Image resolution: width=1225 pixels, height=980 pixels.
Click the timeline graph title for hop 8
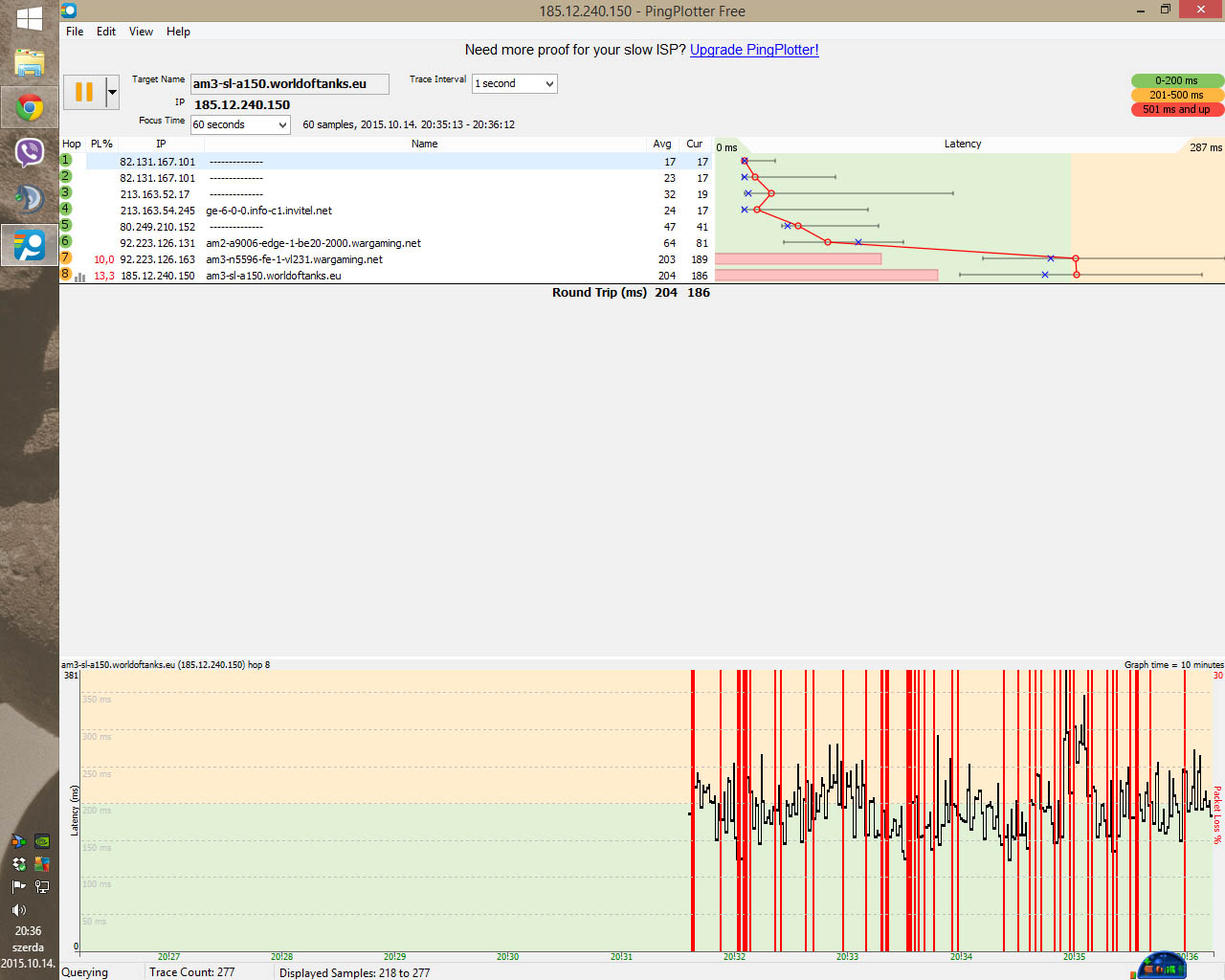point(166,664)
